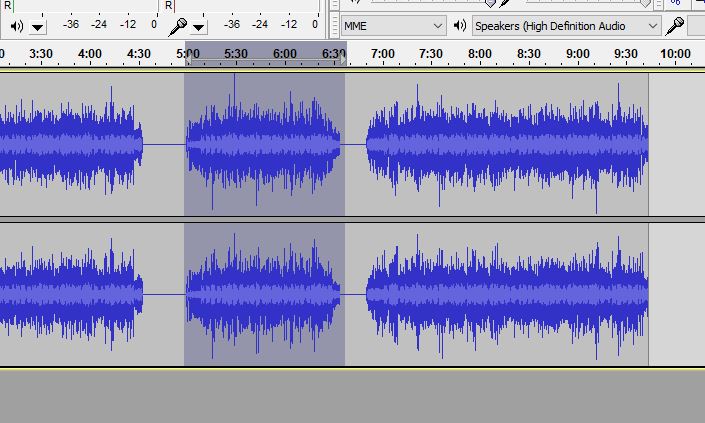This screenshot has width=705, height=423.
Task: Click the playback volume slider thumb above MME
Action: tap(490, 4)
